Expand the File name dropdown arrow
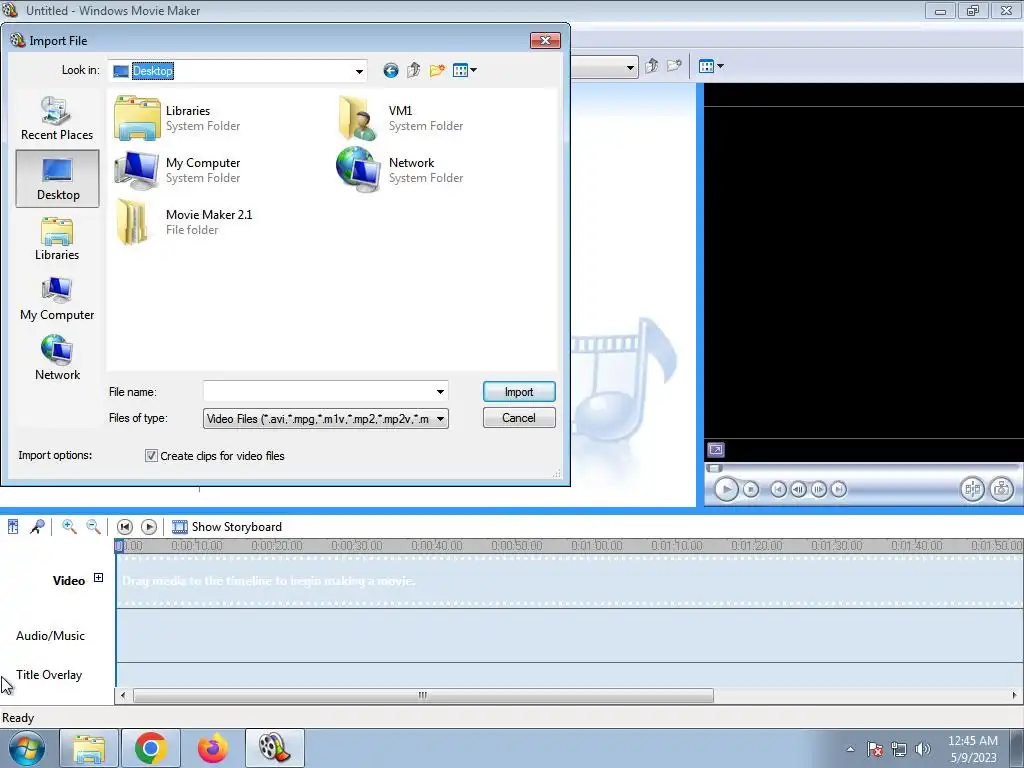Viewport: 1024px width, 768px height. [440, 392]
